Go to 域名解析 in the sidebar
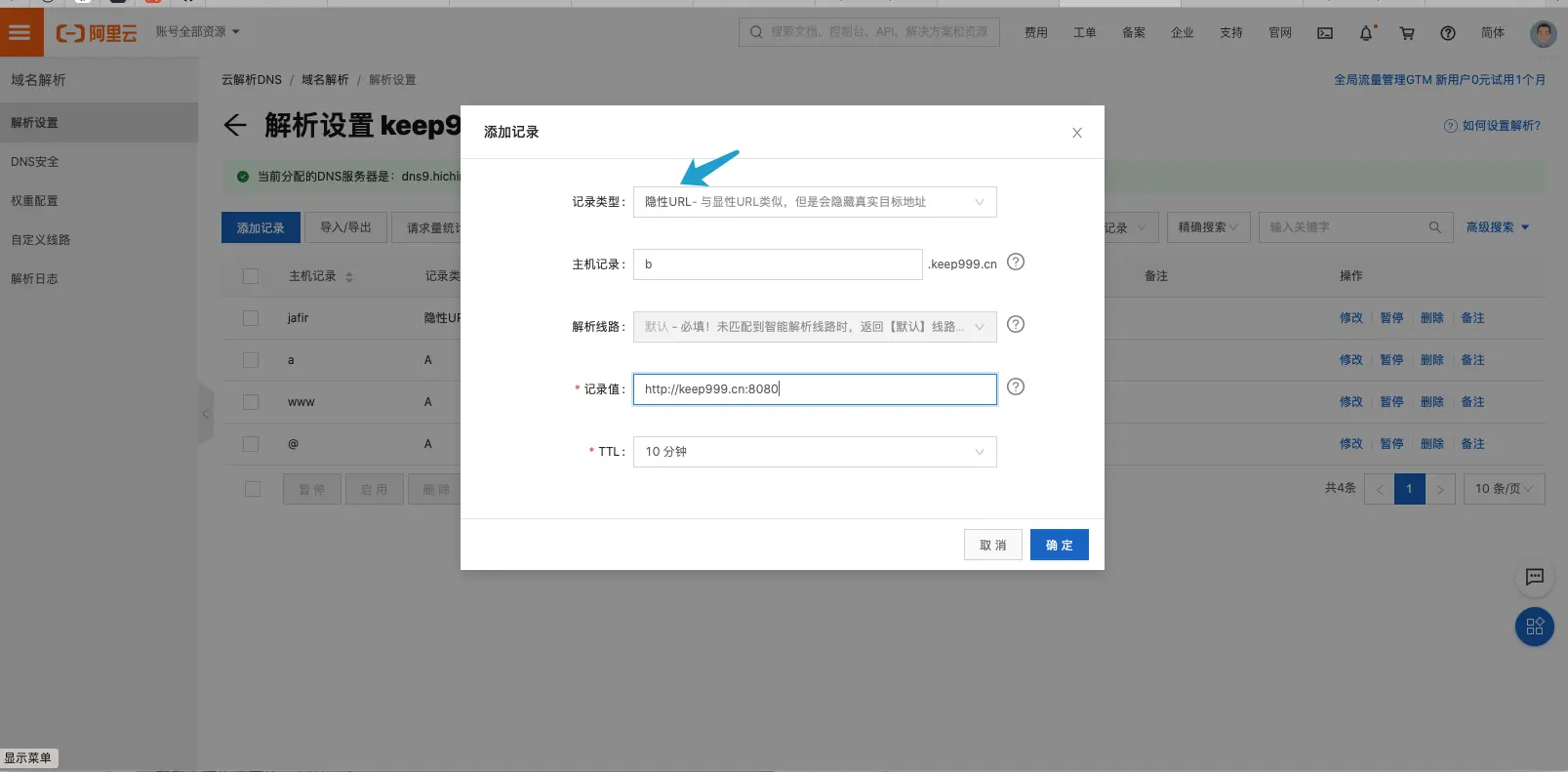 (39, 80)
